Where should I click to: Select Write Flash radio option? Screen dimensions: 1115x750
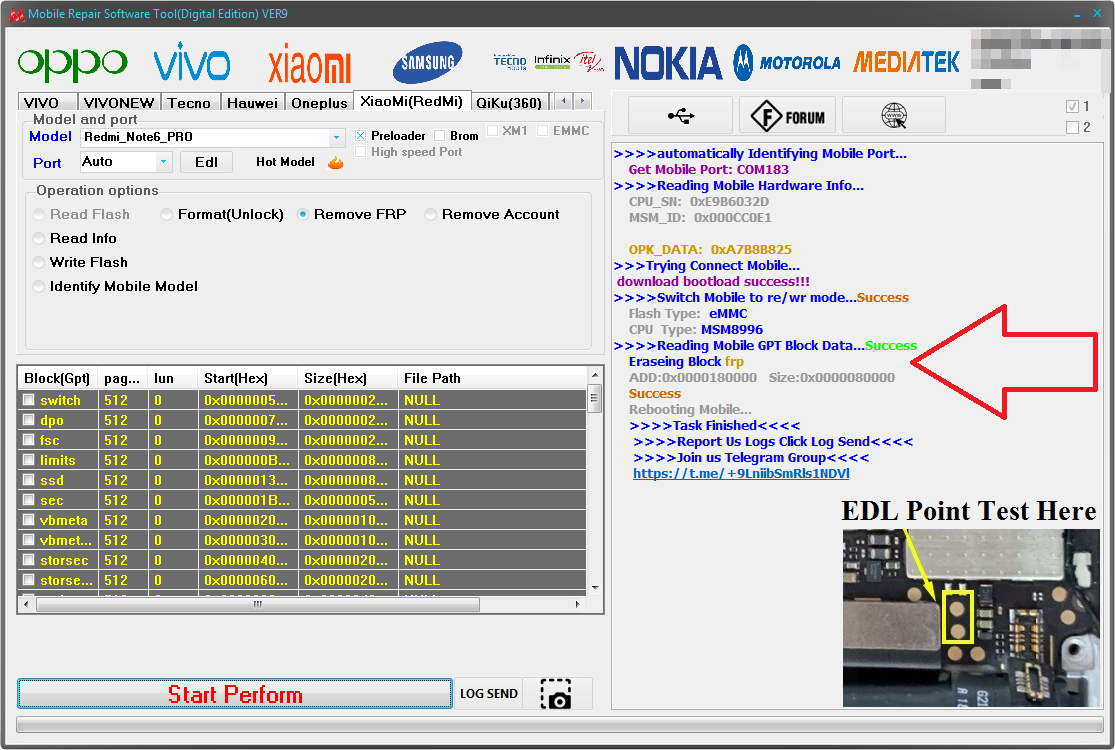coord(39,263)
